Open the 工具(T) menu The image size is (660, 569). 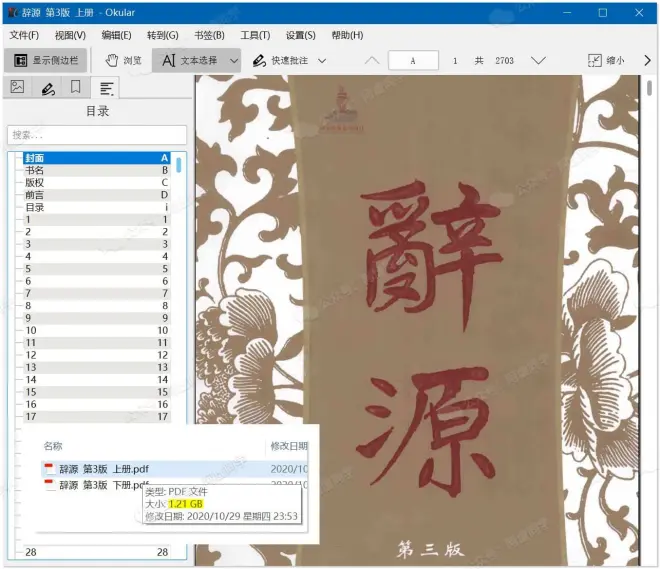tap(255, 35)
